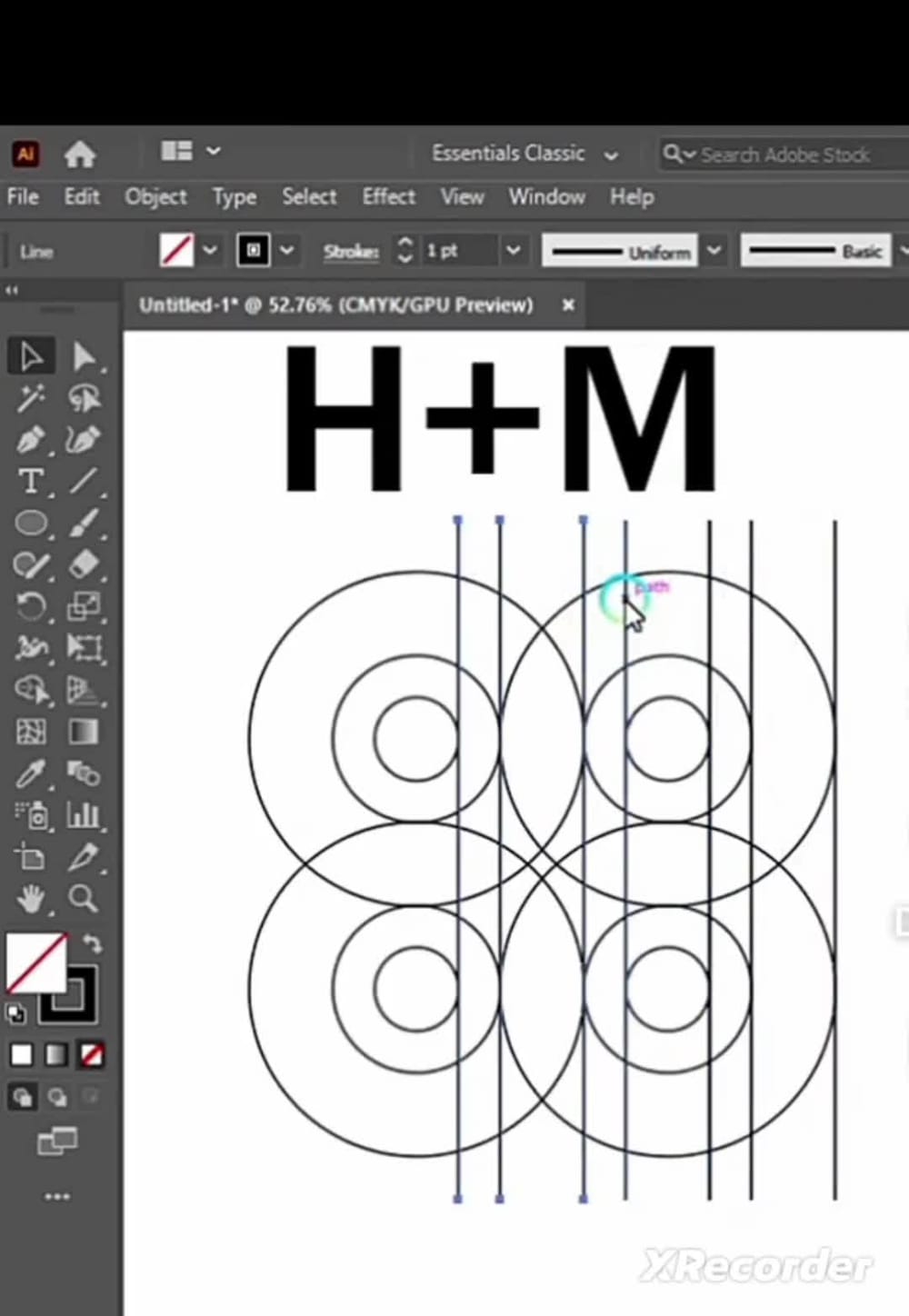Open the Object menu
Screen dimensions: 909x1316
click(155, 197)
